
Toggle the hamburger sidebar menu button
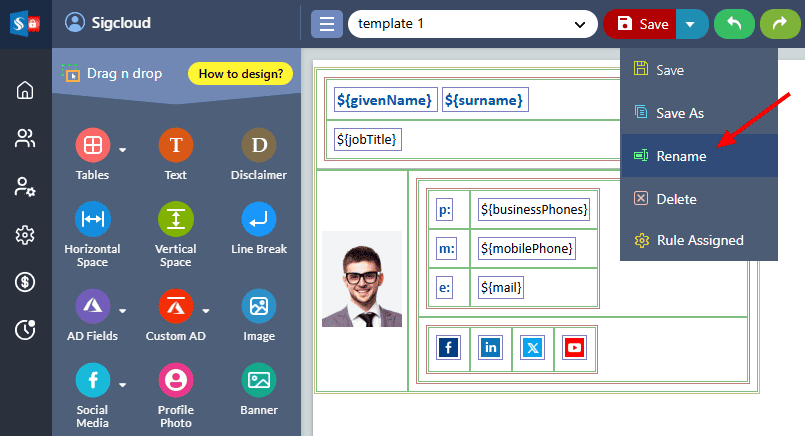[x=326, y=24]
